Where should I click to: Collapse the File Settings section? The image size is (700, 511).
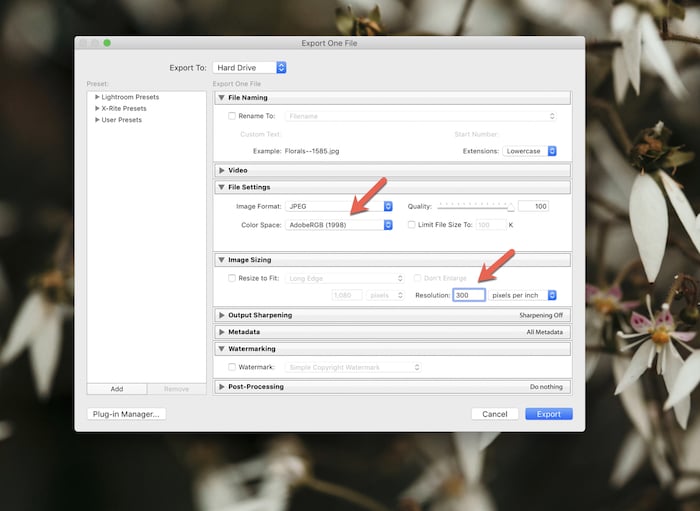221,187
